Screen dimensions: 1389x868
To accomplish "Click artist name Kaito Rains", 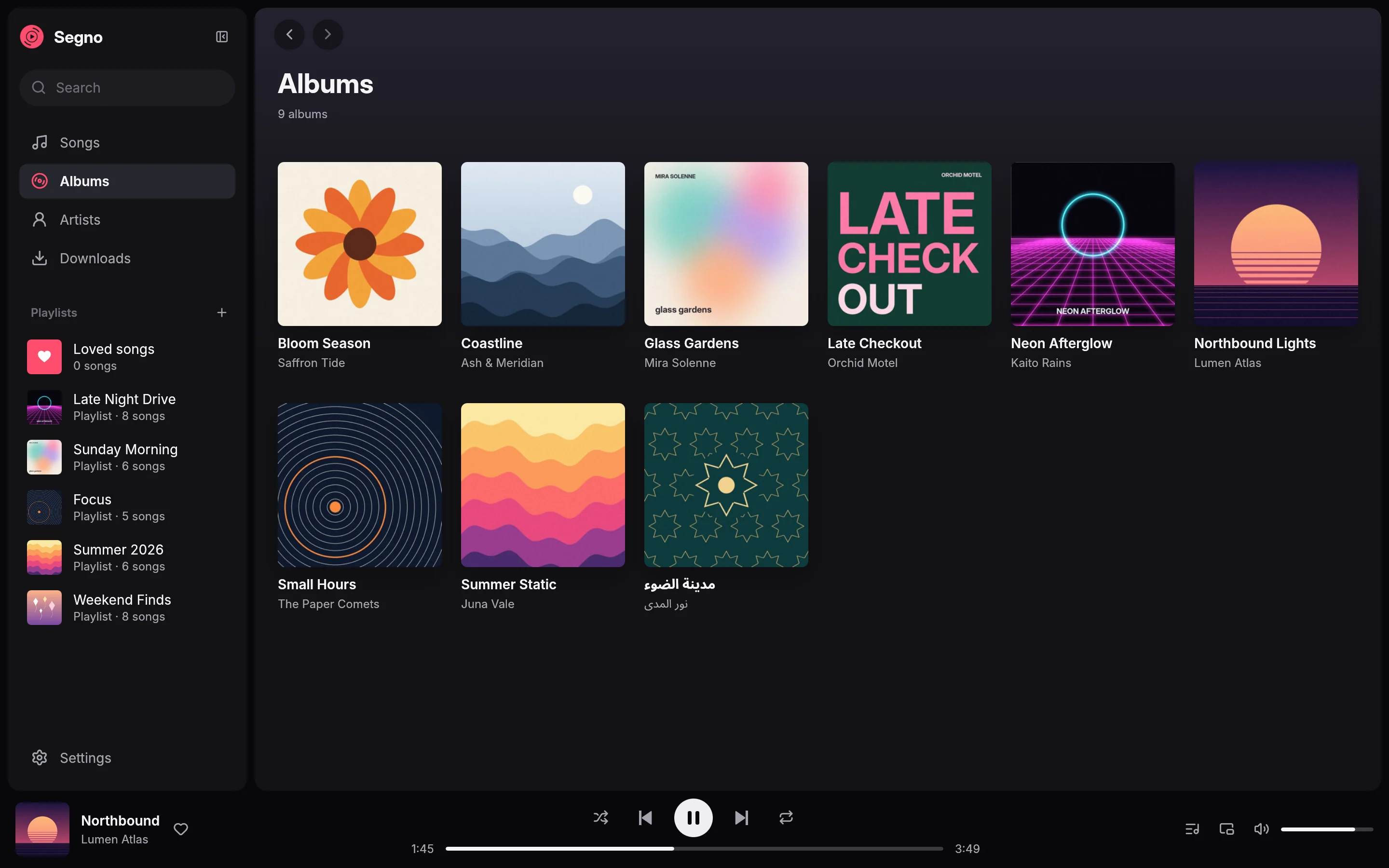I will click(1041, 363).
